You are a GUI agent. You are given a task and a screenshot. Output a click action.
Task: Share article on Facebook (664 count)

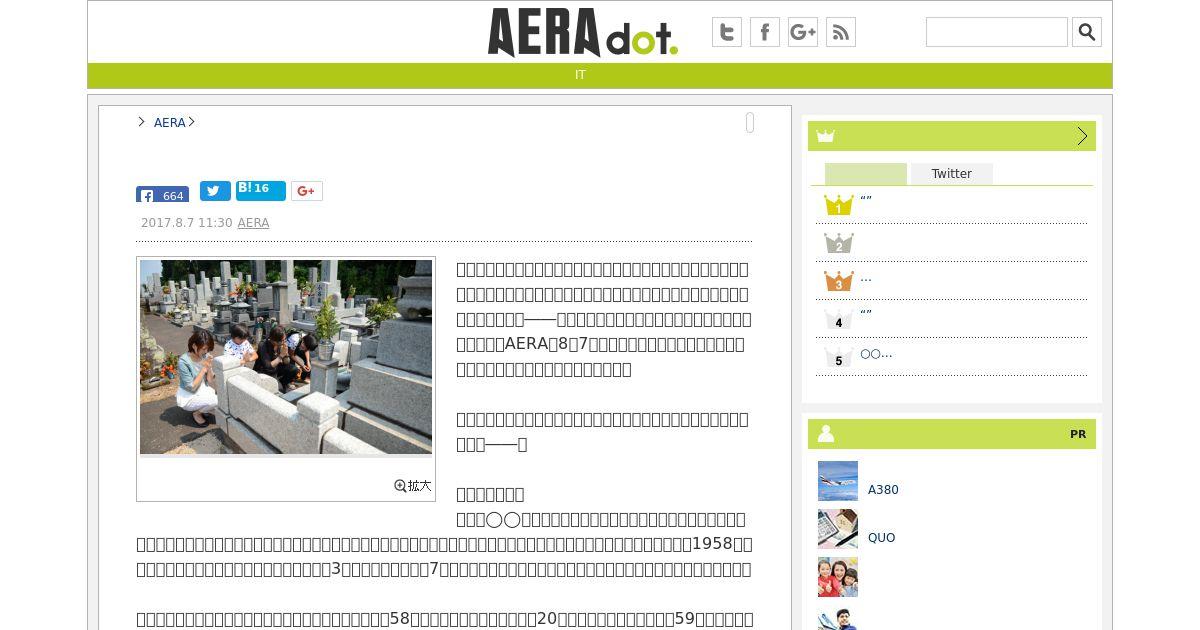162,195
